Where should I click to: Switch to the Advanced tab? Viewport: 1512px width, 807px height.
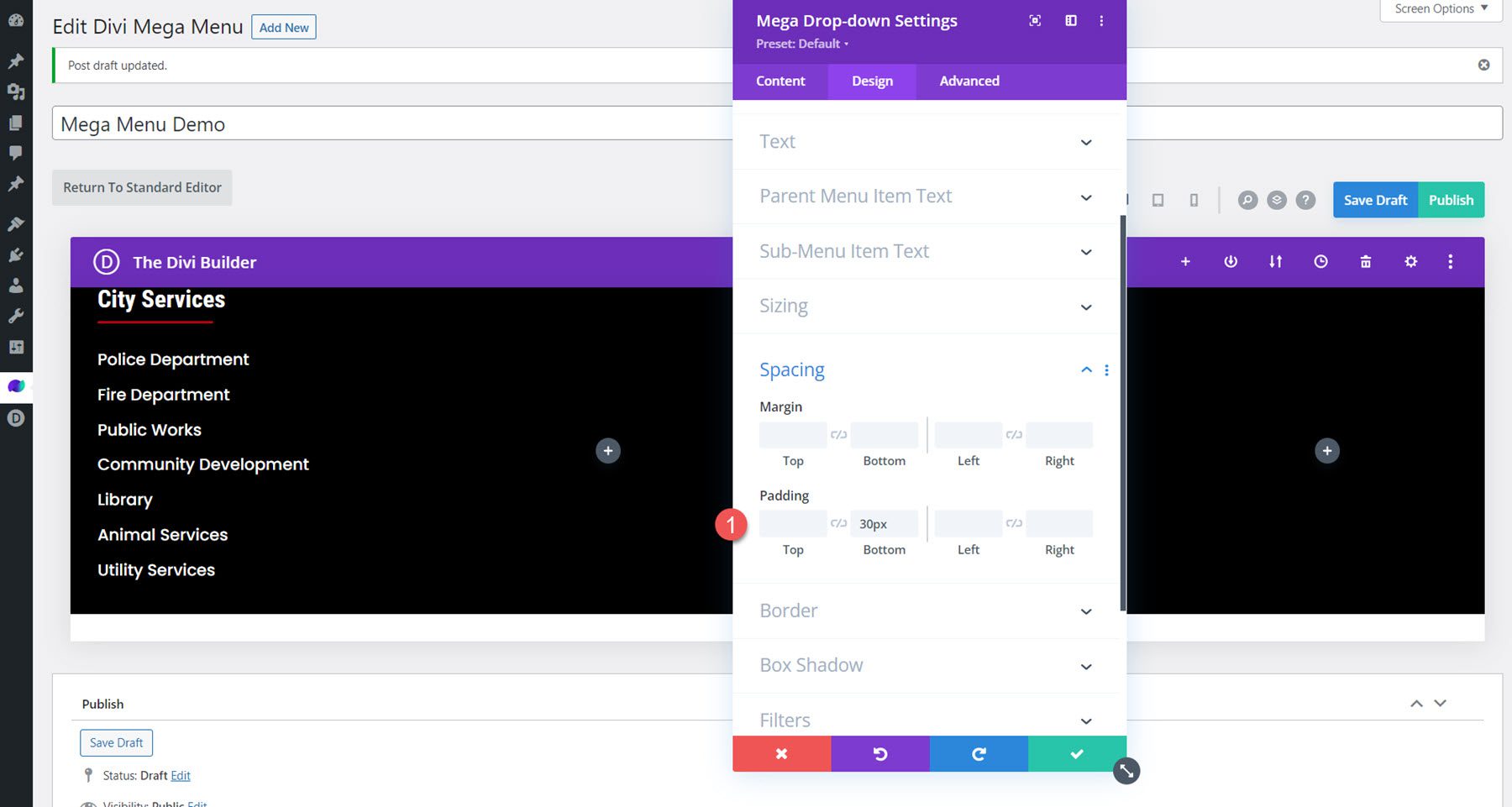coord(969,81)
